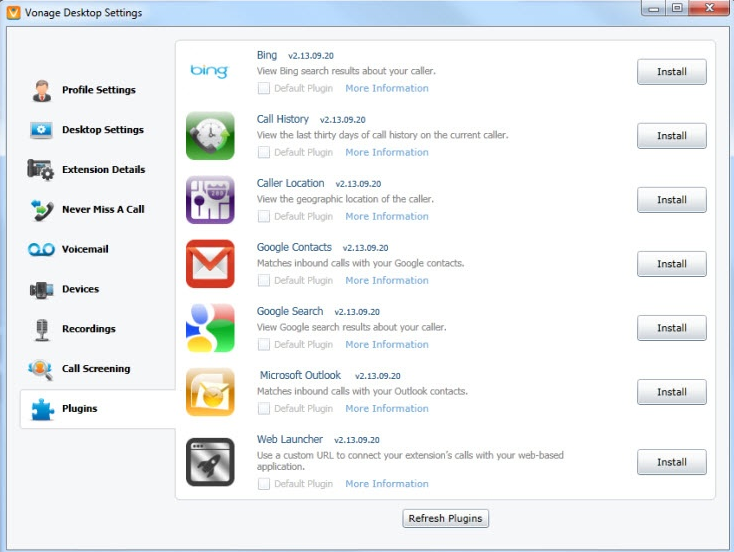The image size is (734, 552).
Task: Enable Default Plugin for Call History
Action: [x=264, y=152]
